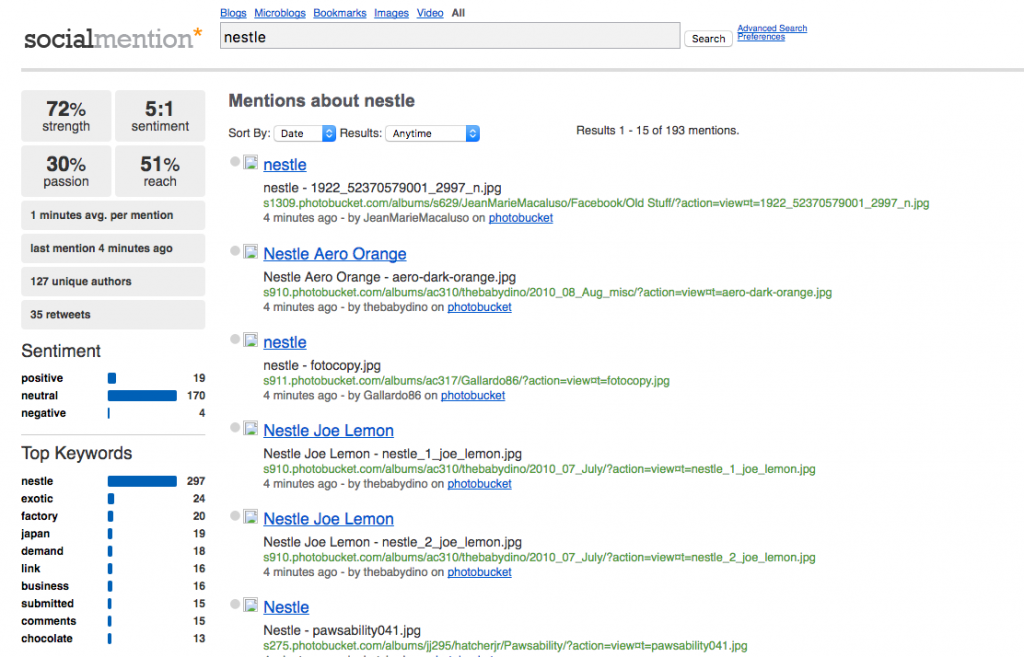Click the '35 retweets' stat
The image size is (1024, 657).
pyautogui.click(x=113, y=315)
